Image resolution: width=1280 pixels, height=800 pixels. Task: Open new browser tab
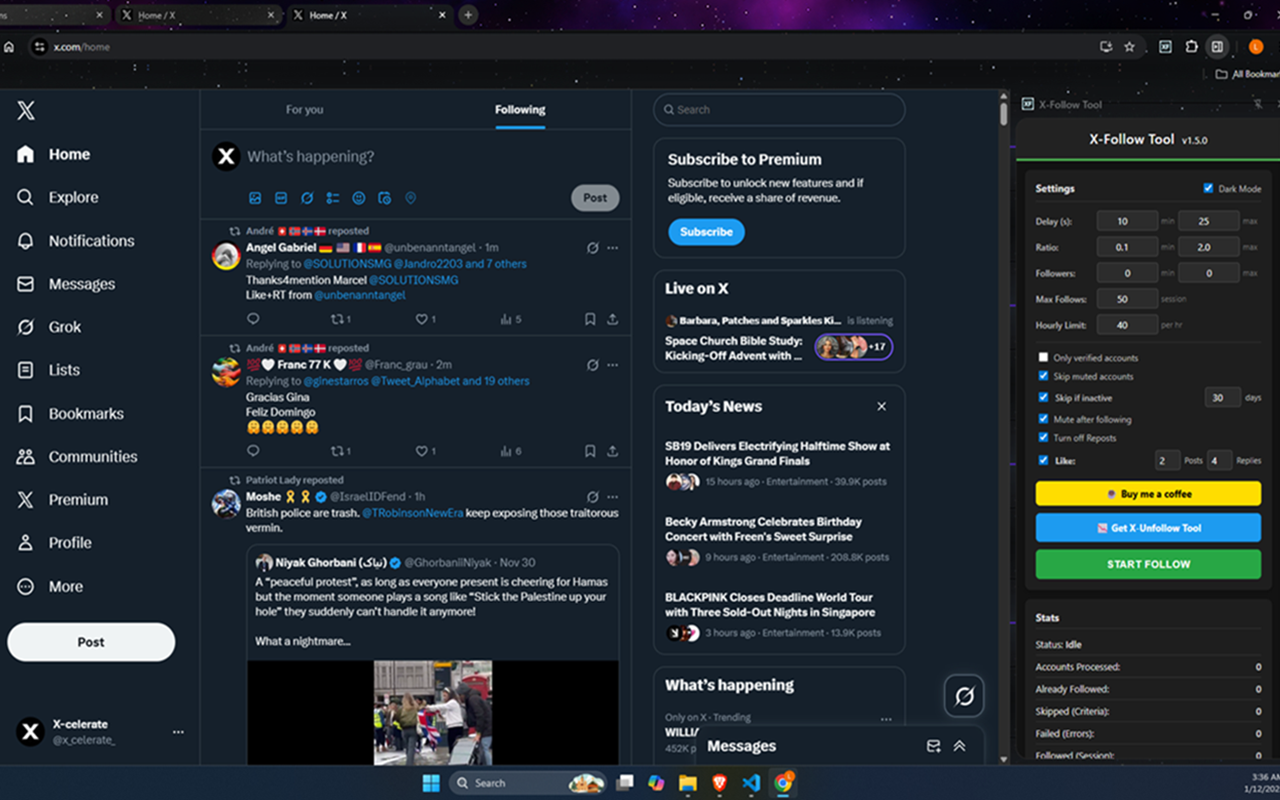tap(468, 15)
